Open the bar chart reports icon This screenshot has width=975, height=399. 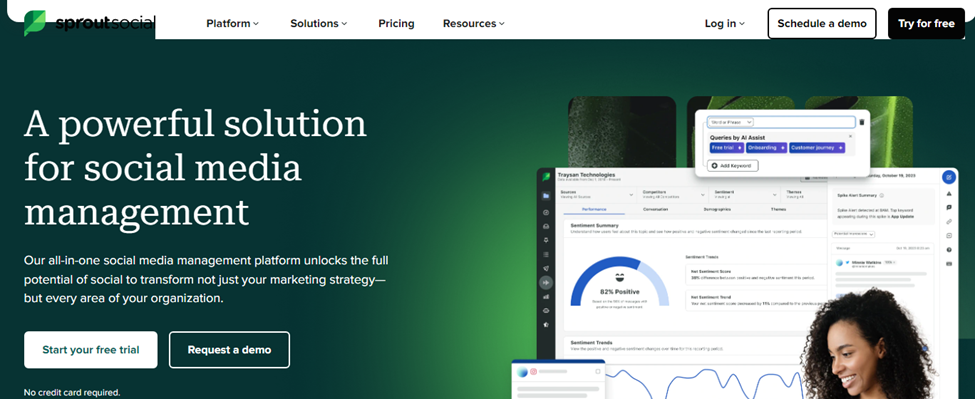[546, 297]
